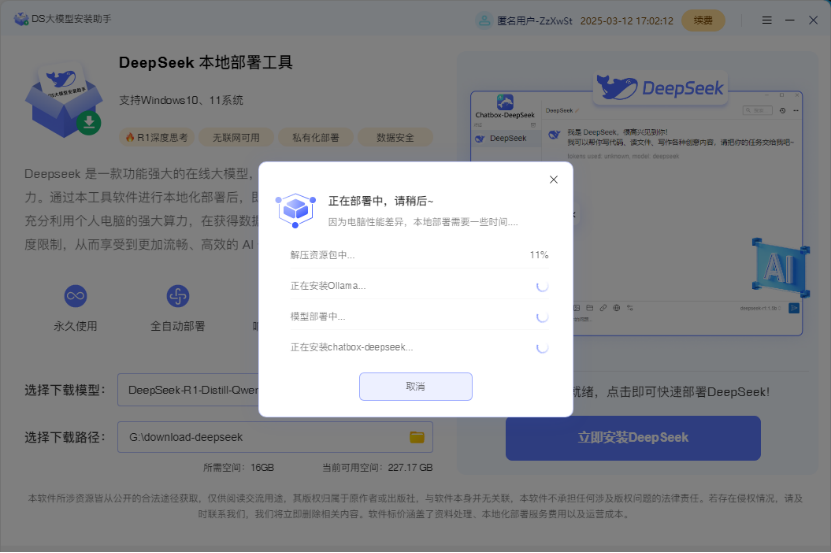Click the 私有化部署 tag
This screenshot has height=553, width=831.
315,138
